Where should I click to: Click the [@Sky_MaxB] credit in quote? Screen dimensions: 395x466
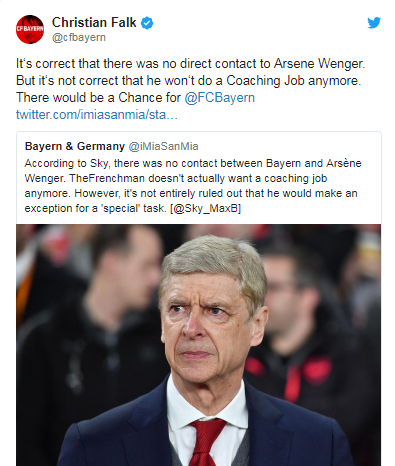(x=205, y=208)
